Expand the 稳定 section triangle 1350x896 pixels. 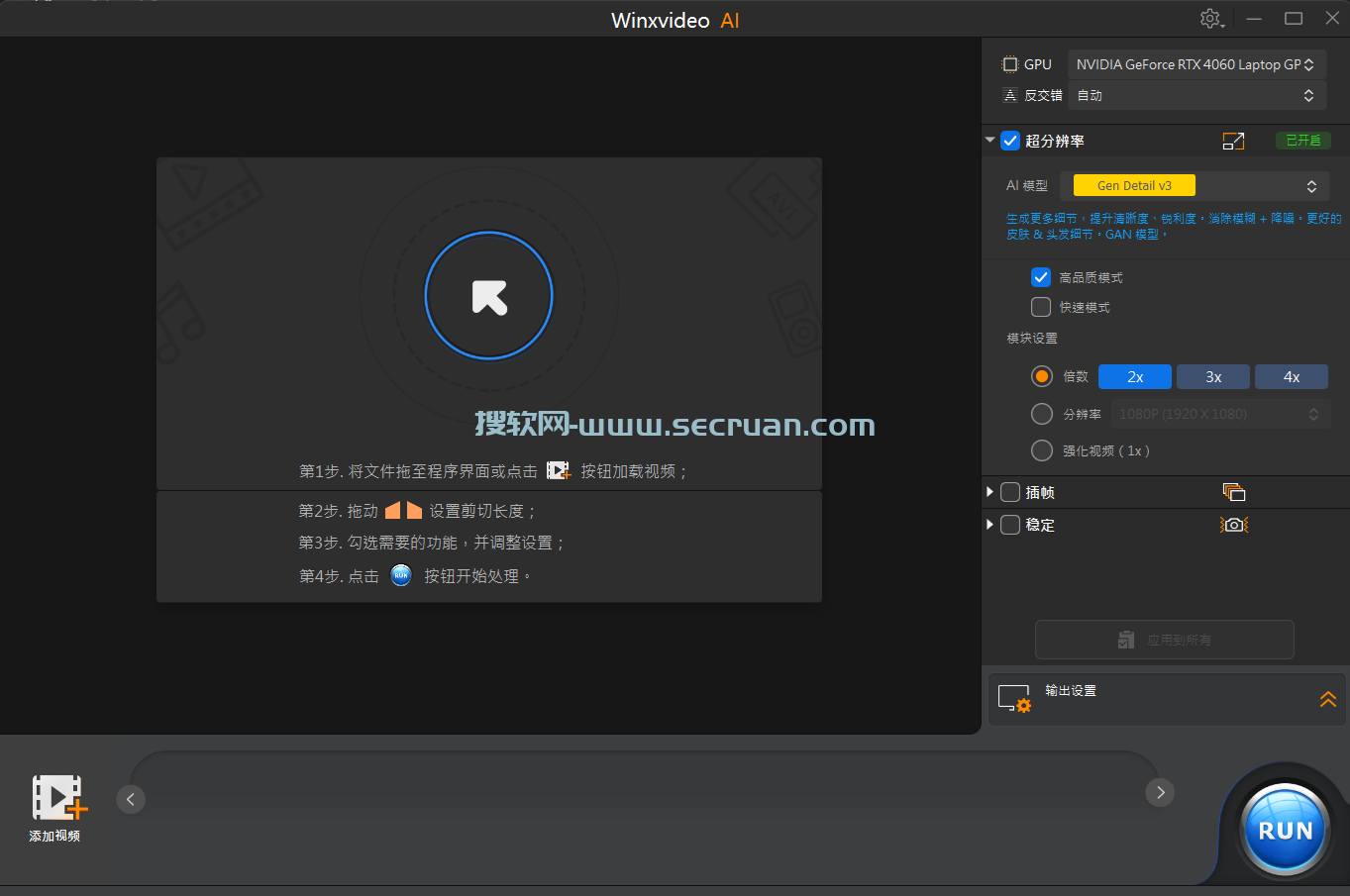point(989,525)
